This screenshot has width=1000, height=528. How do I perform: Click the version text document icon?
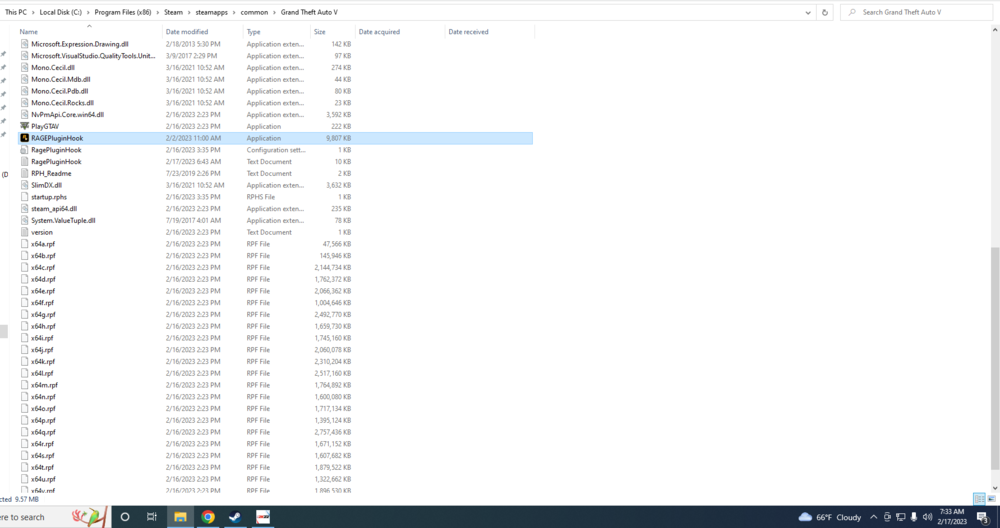pyautogui.click(x=25, y=233)
